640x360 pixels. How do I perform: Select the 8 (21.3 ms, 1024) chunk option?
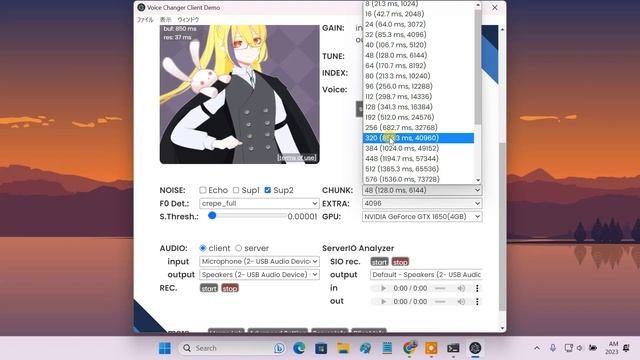[418, 4]
